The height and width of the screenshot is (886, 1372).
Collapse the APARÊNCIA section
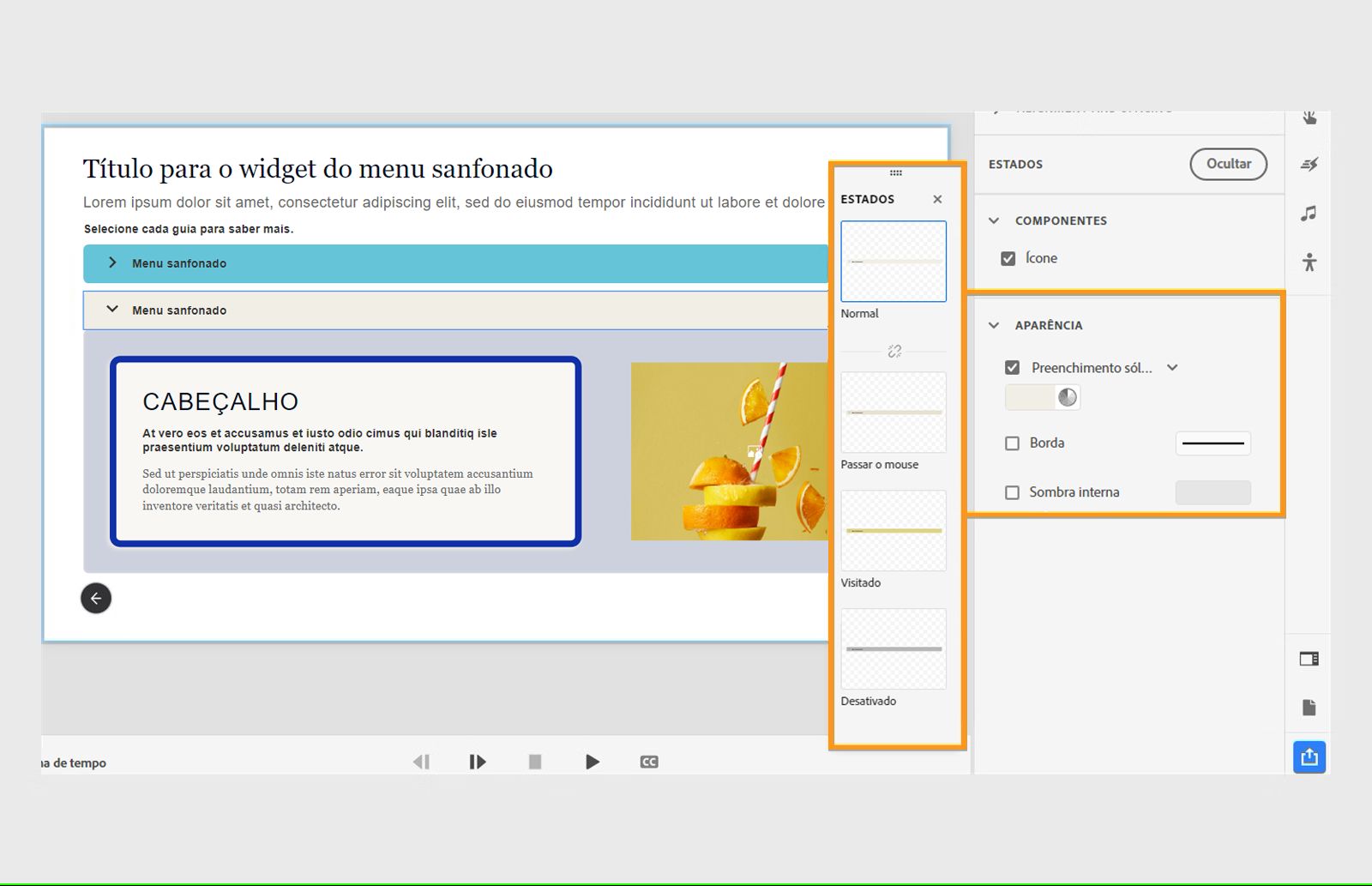(x=994, y=325)
